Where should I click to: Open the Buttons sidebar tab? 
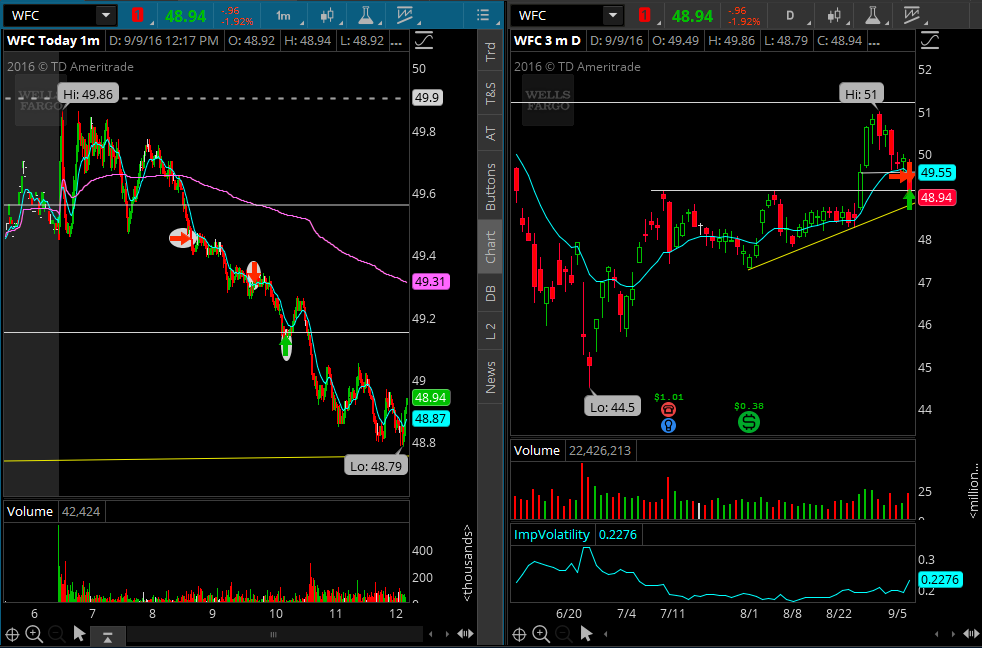click(x=490, y=187)
